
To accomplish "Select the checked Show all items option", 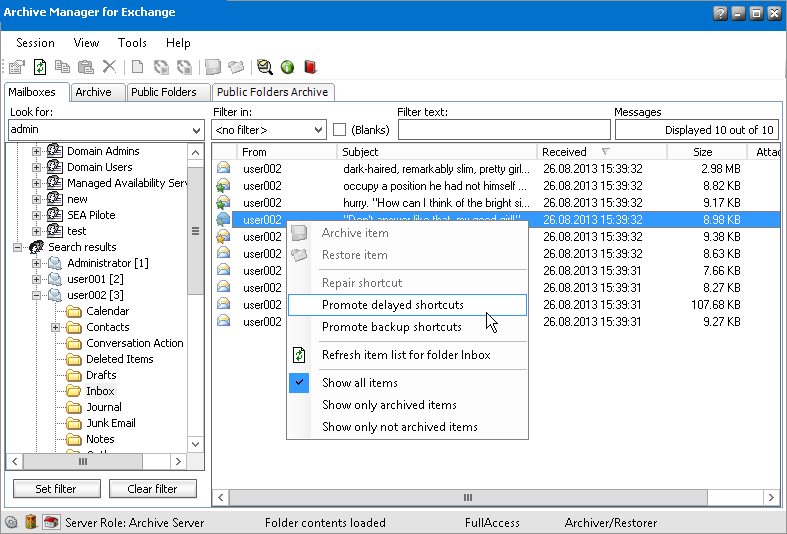I will point(359,383).
